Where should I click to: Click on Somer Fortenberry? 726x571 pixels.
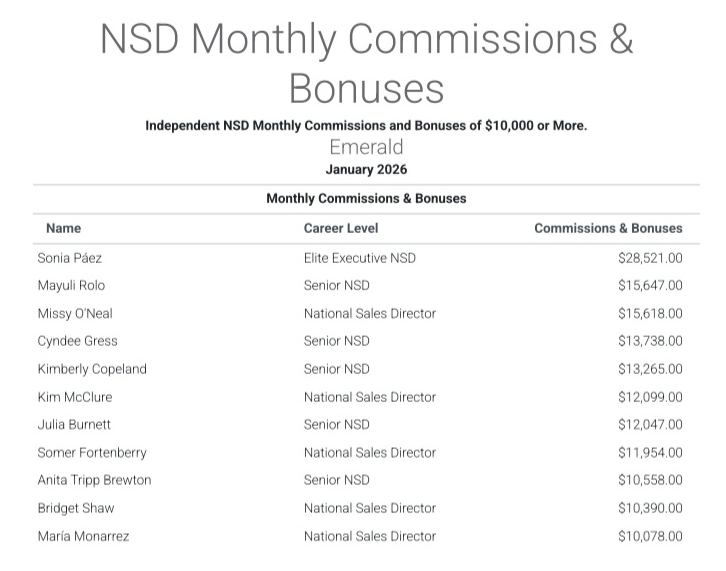click(91, 453)
